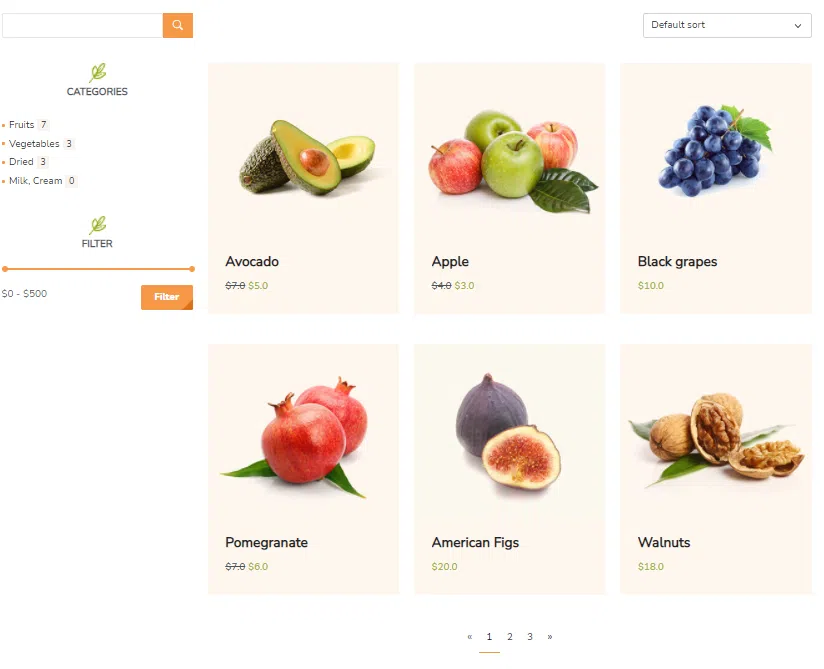Open the Dried category
This screenshot has height=669, width=824.
tap(21, 162)
